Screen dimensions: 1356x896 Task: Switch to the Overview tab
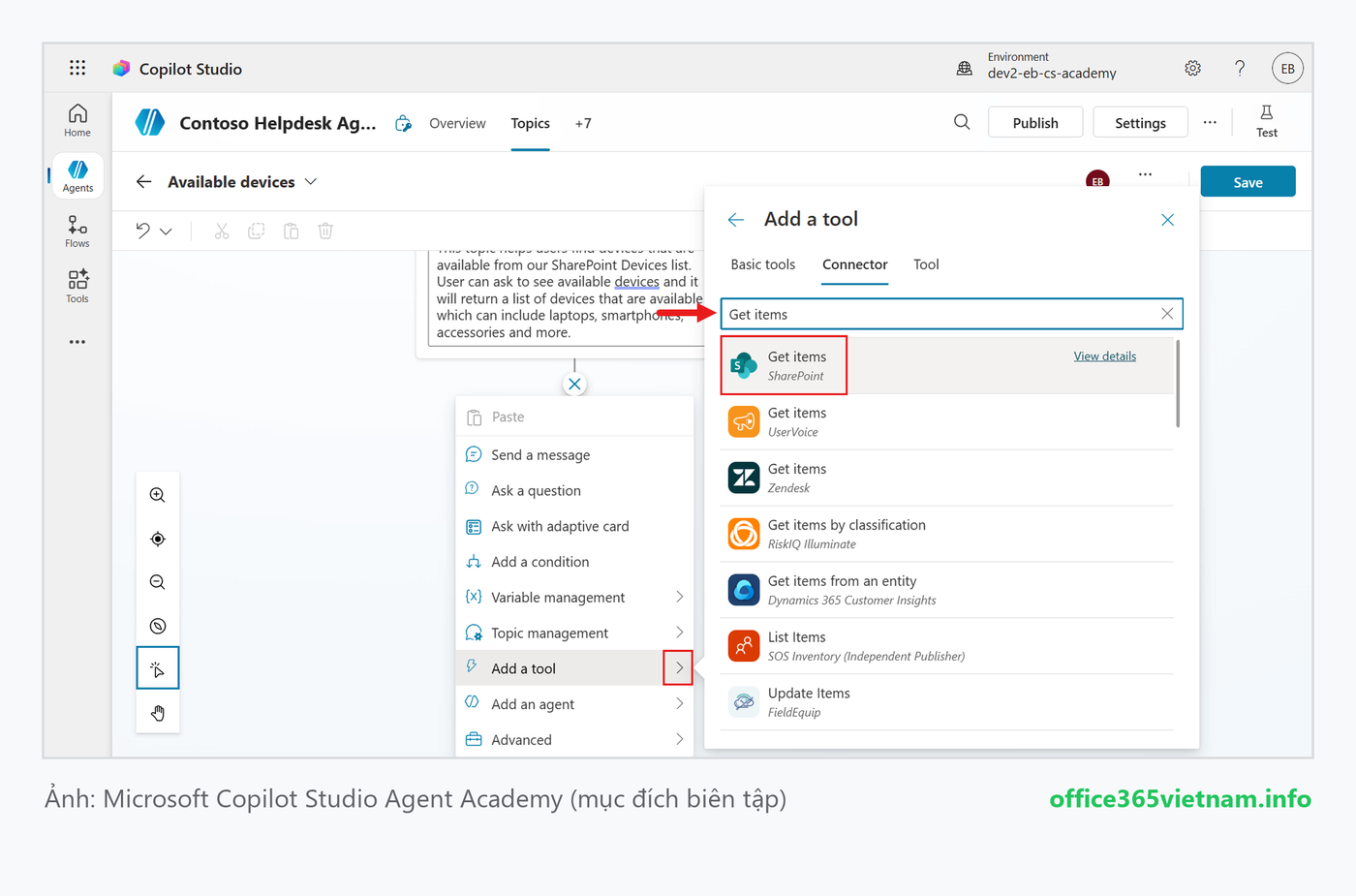coord(457,123)
